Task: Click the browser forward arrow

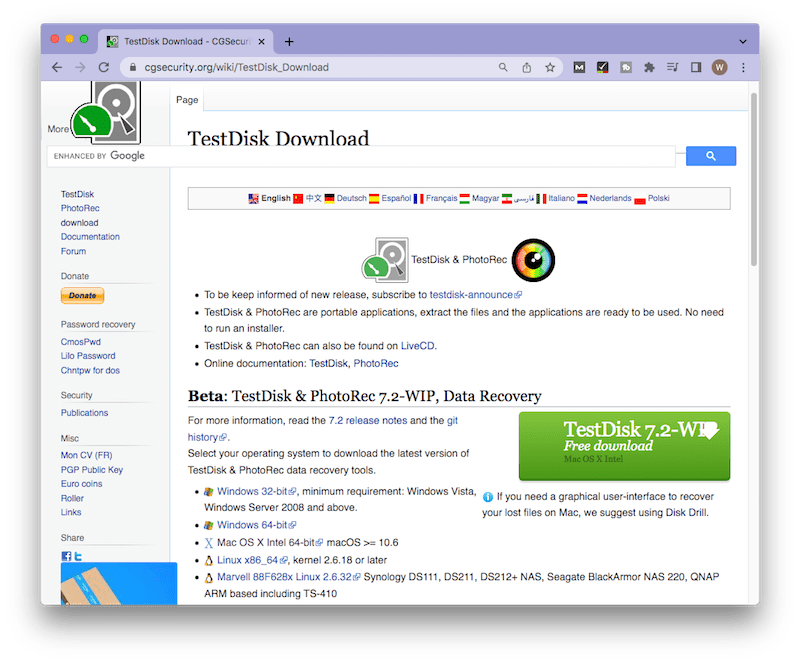Action: point(80,67)
